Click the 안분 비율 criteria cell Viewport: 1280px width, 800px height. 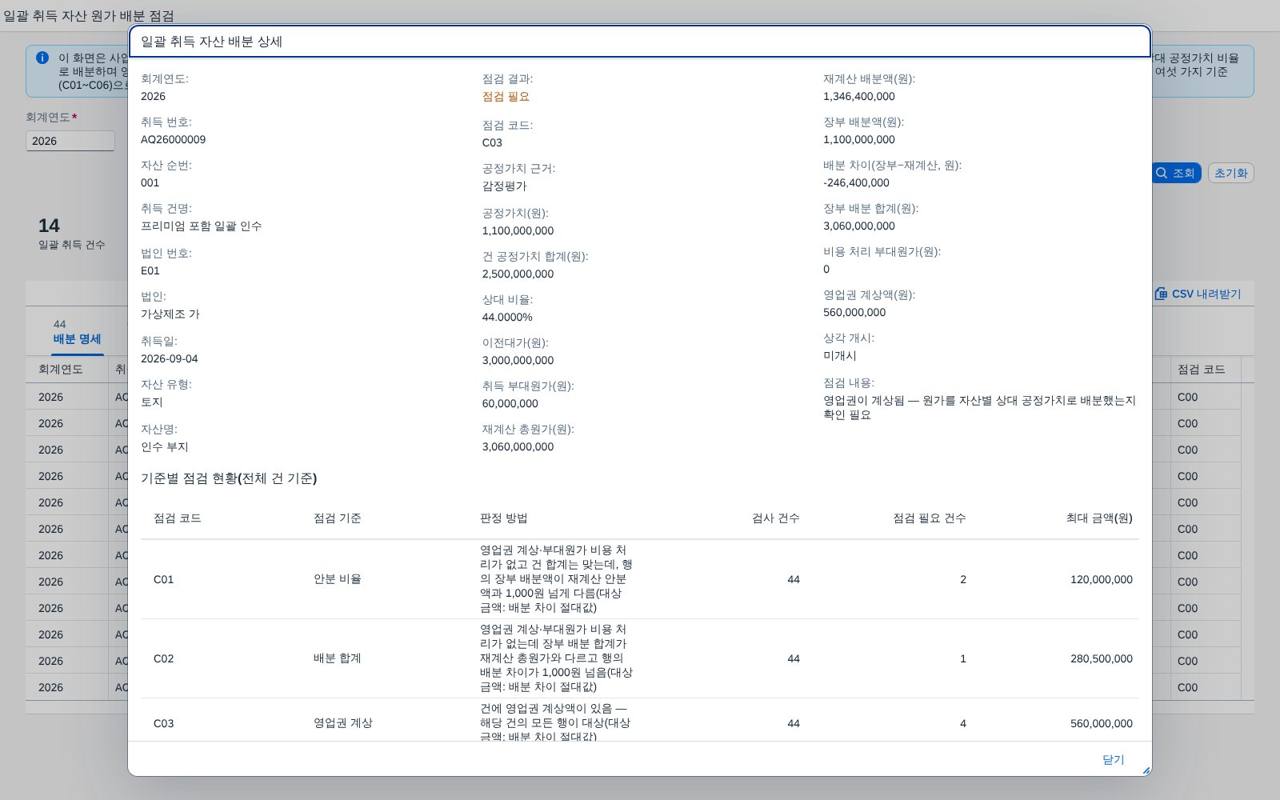click(337, 579)
